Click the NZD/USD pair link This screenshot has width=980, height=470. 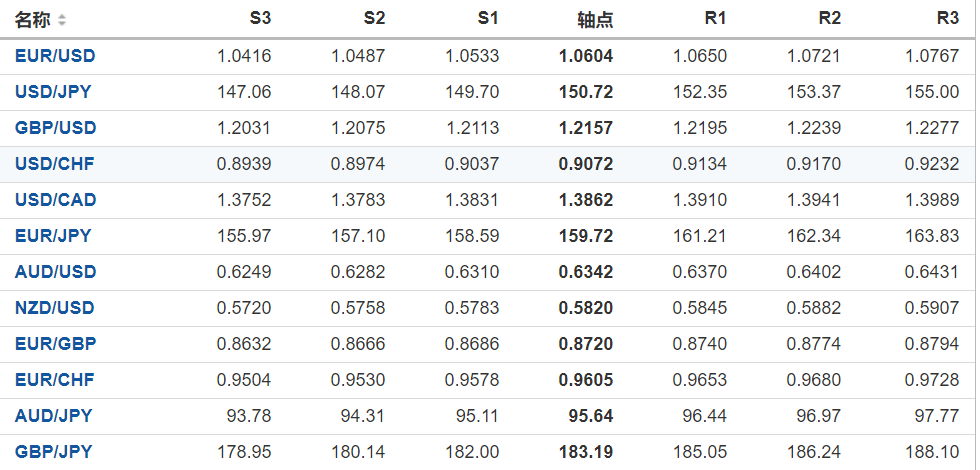55,308
